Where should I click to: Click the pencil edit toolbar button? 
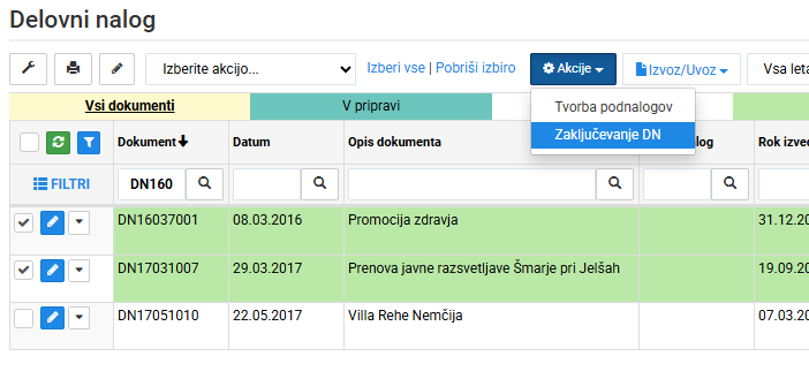[x=117, y=69]
